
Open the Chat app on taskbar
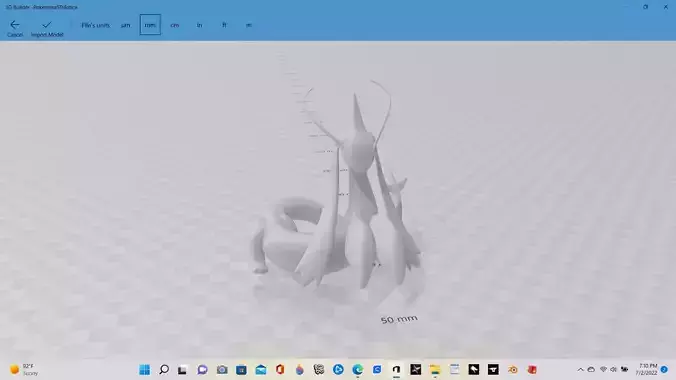(x=202, y=370)
